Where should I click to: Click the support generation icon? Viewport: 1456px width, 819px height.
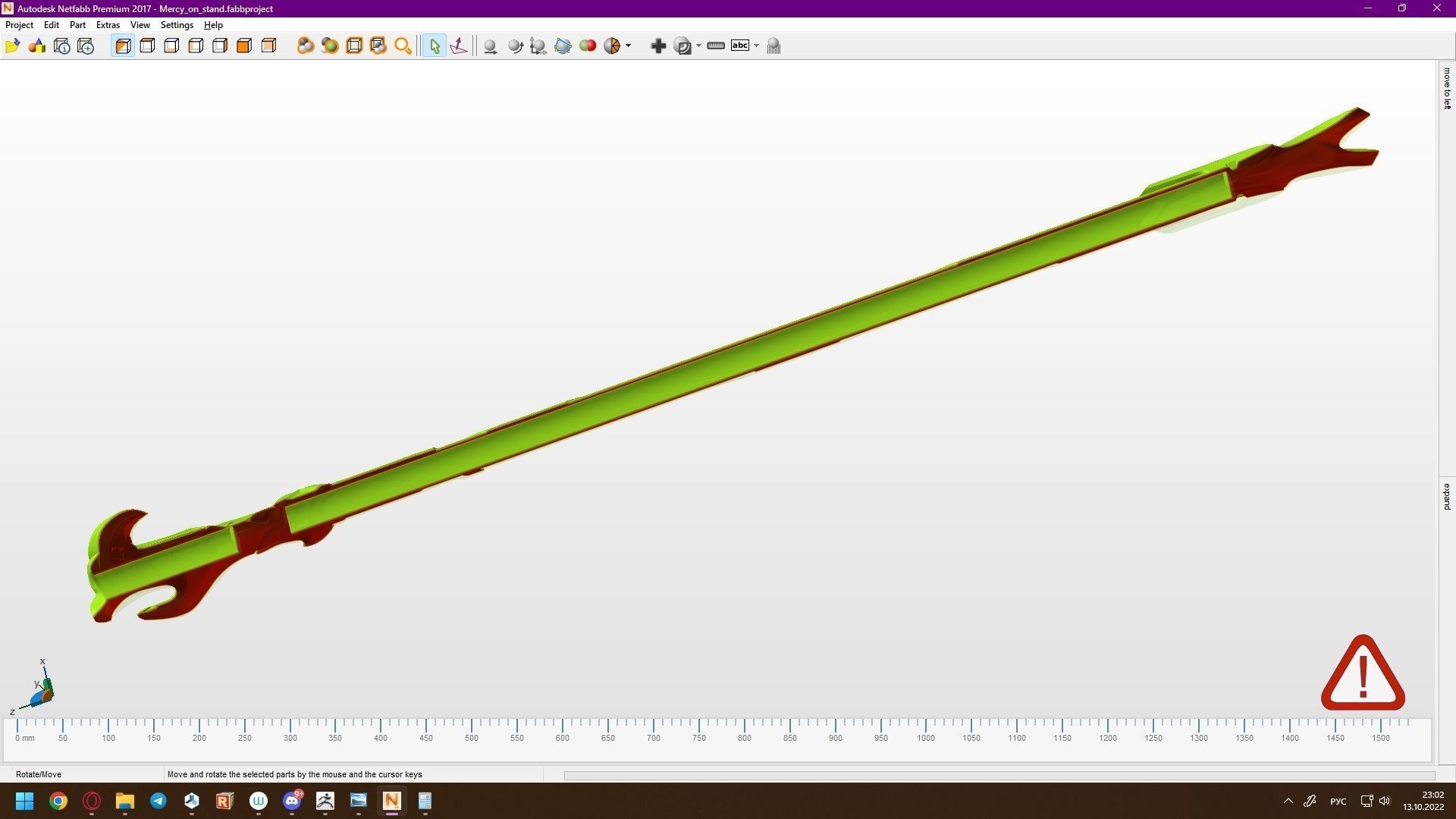click(773, 46)
